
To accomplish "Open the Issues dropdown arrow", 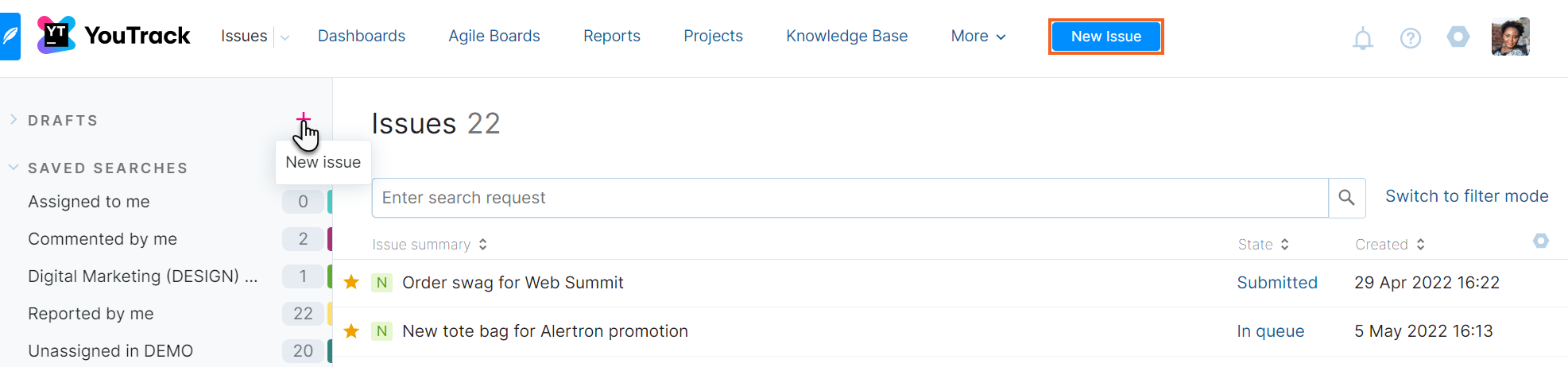I will [x=285, y=37].
